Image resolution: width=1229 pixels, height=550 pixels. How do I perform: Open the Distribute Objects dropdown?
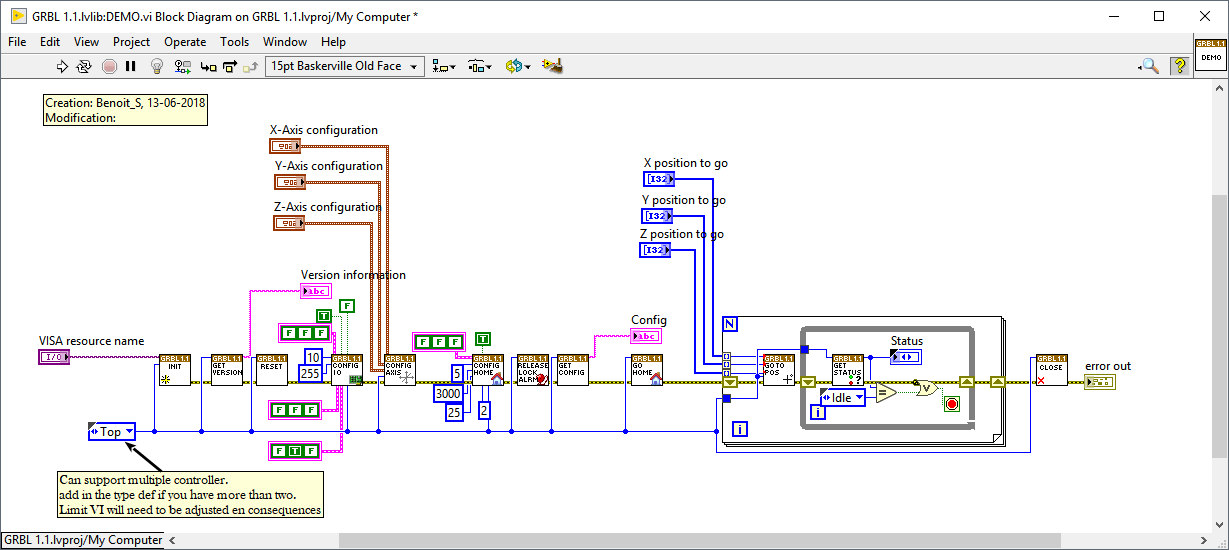[x=480, y=66]
